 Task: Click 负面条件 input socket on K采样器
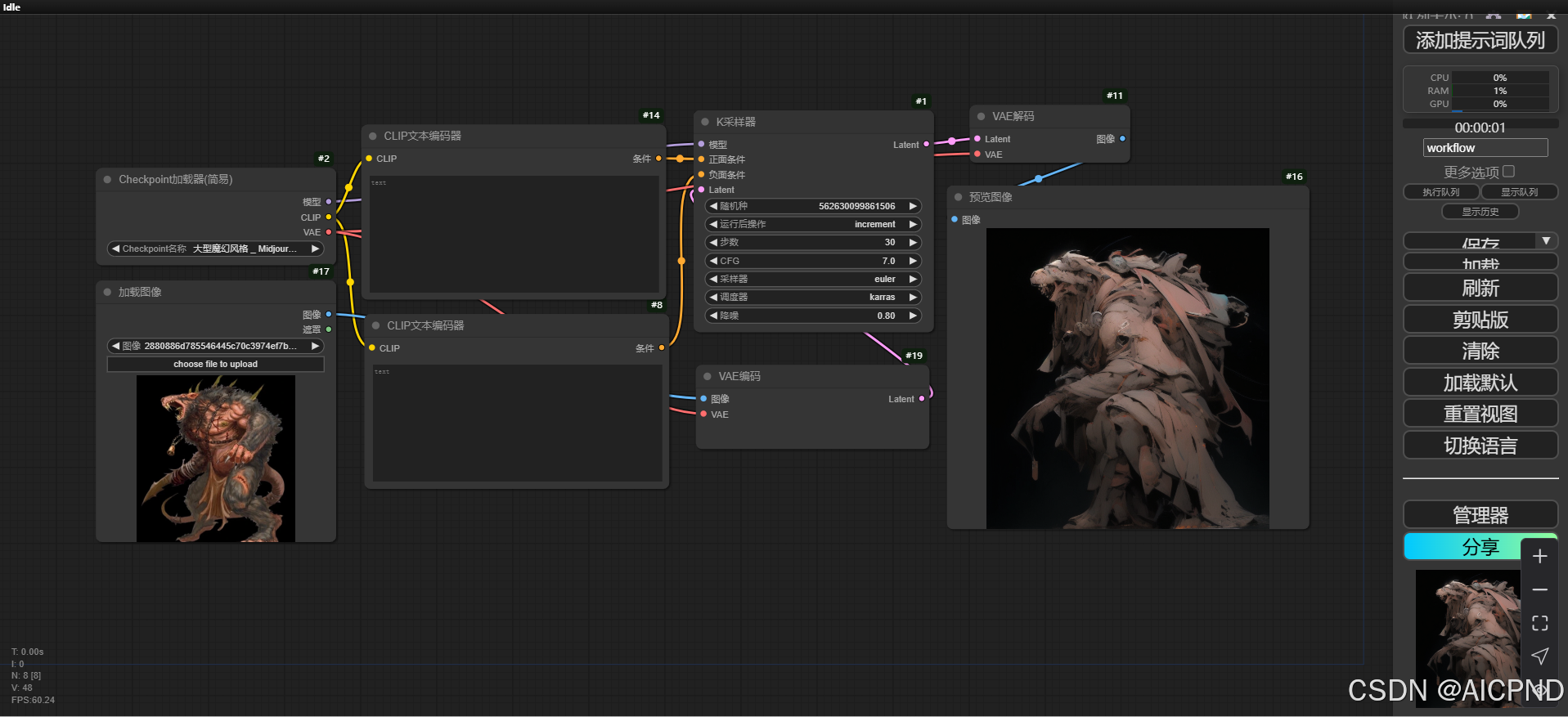tap(702, 175)
